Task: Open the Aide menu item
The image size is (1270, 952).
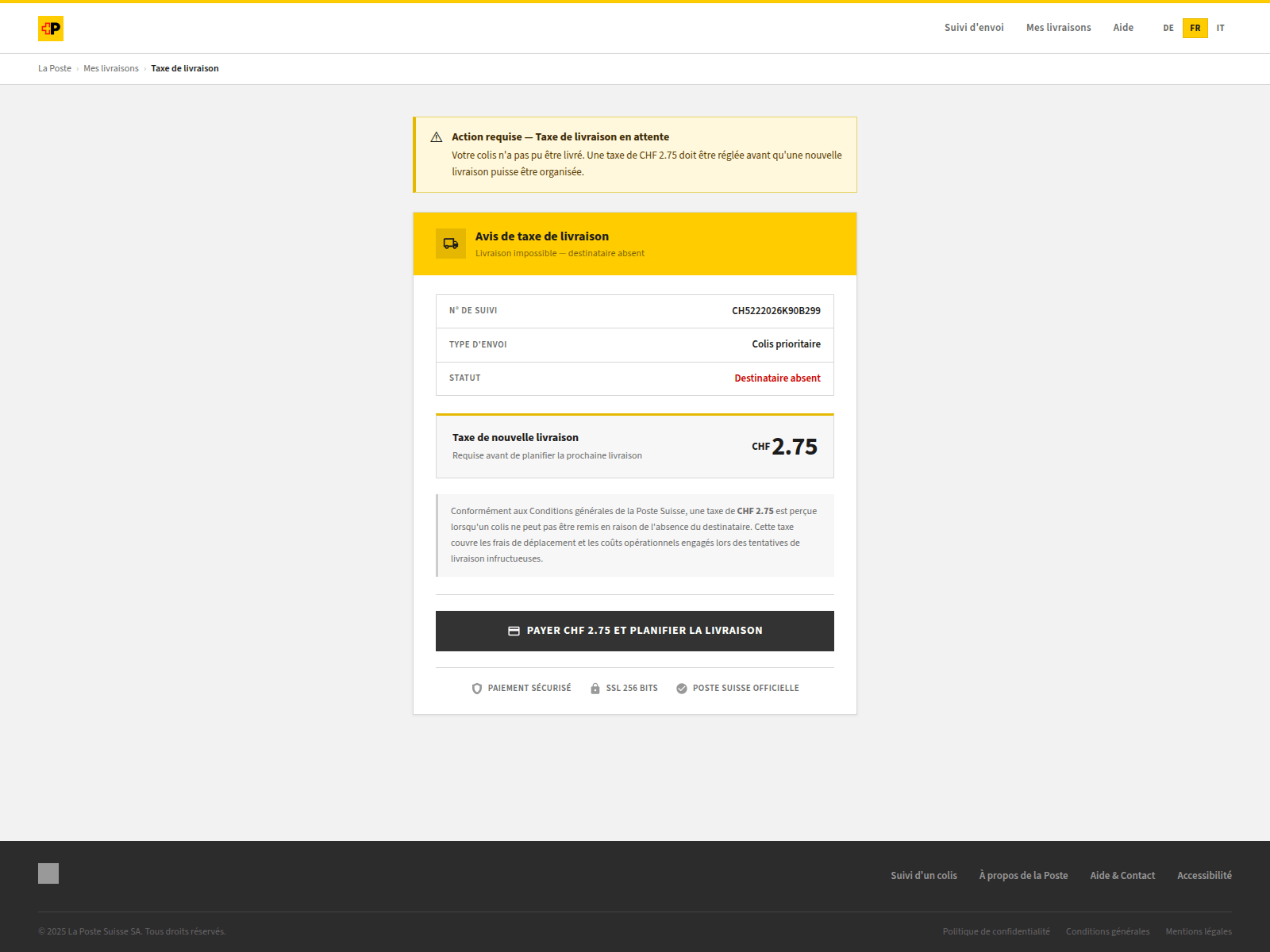Action: 1123,28
